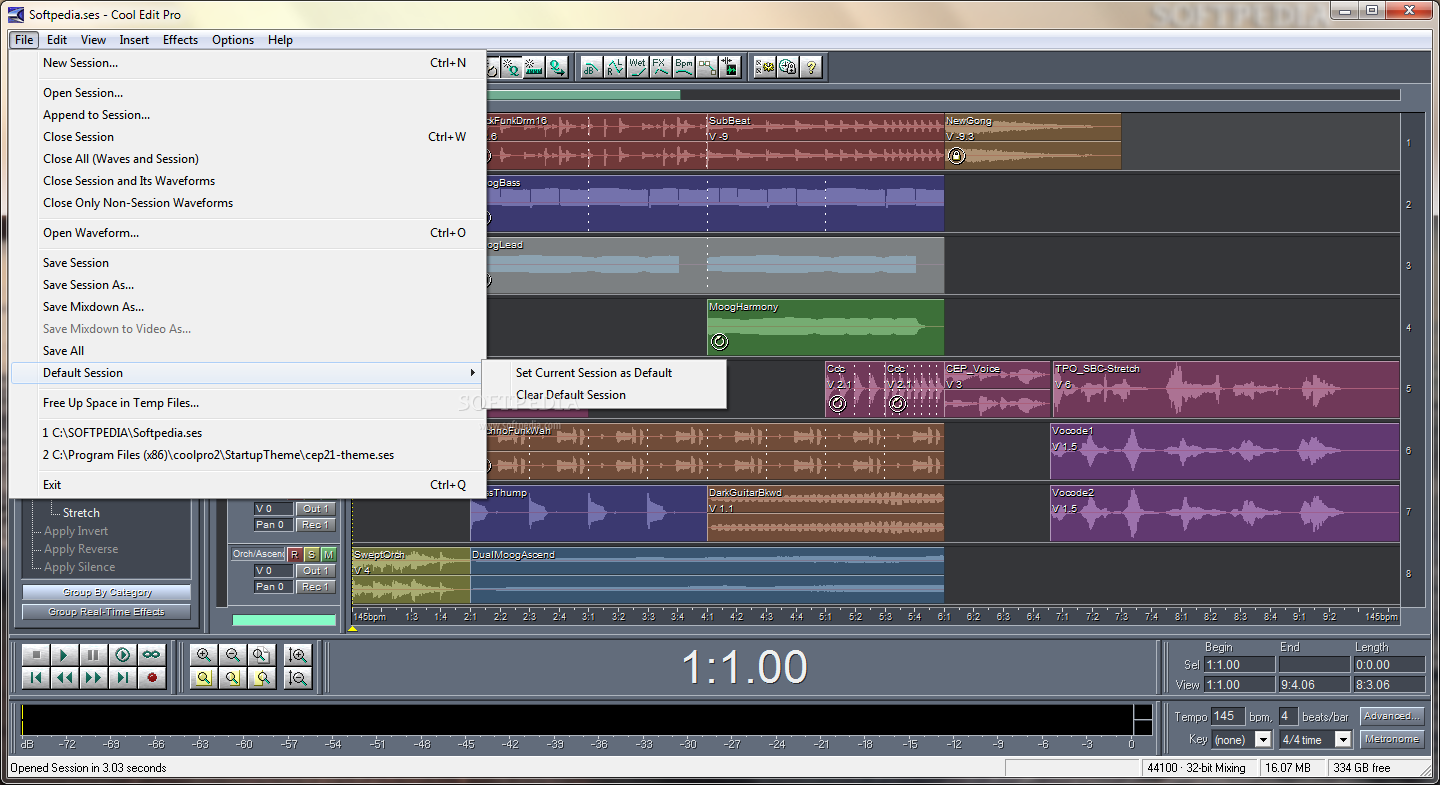This screenshot has height=785, width=1440.
Task: Expand the Default Session submenu
Action: click(247, 373)
